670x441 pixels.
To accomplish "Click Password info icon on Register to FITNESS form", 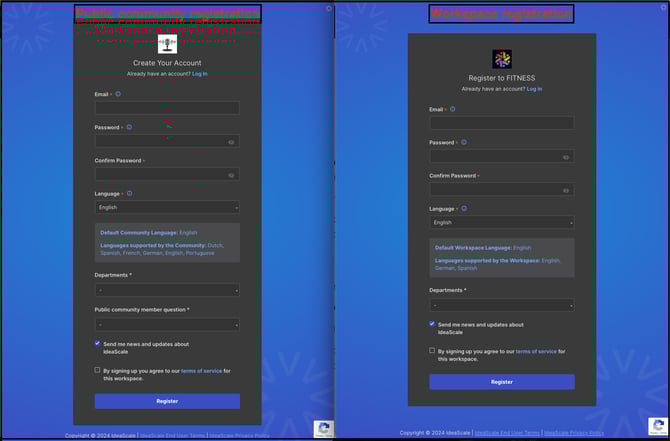I will pos(464,142).
